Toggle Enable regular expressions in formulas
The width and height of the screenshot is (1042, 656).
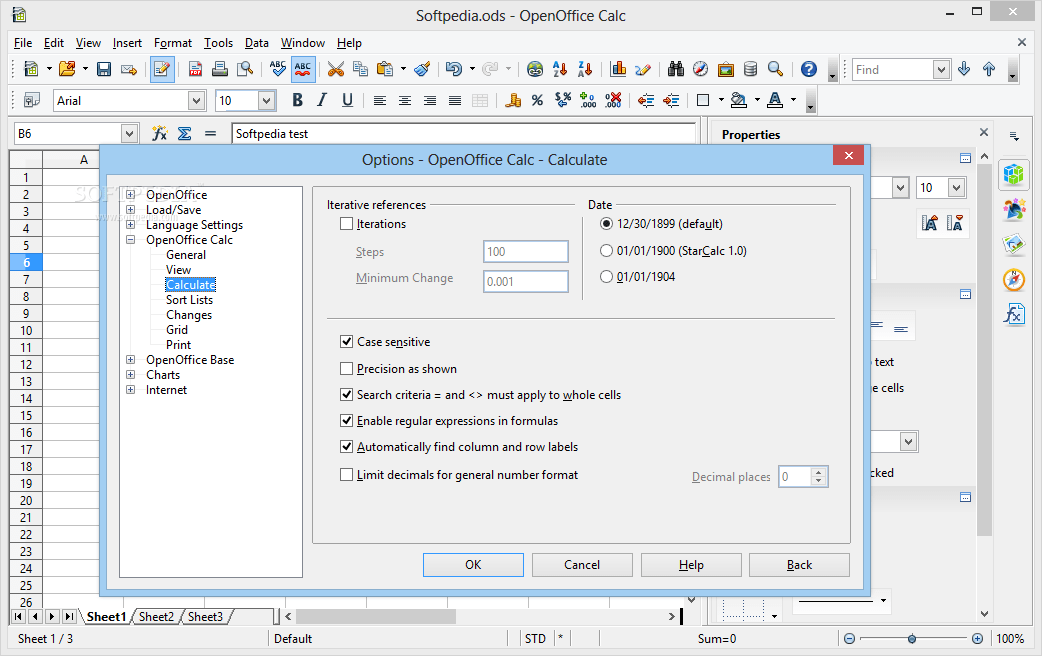coord(346,421)
